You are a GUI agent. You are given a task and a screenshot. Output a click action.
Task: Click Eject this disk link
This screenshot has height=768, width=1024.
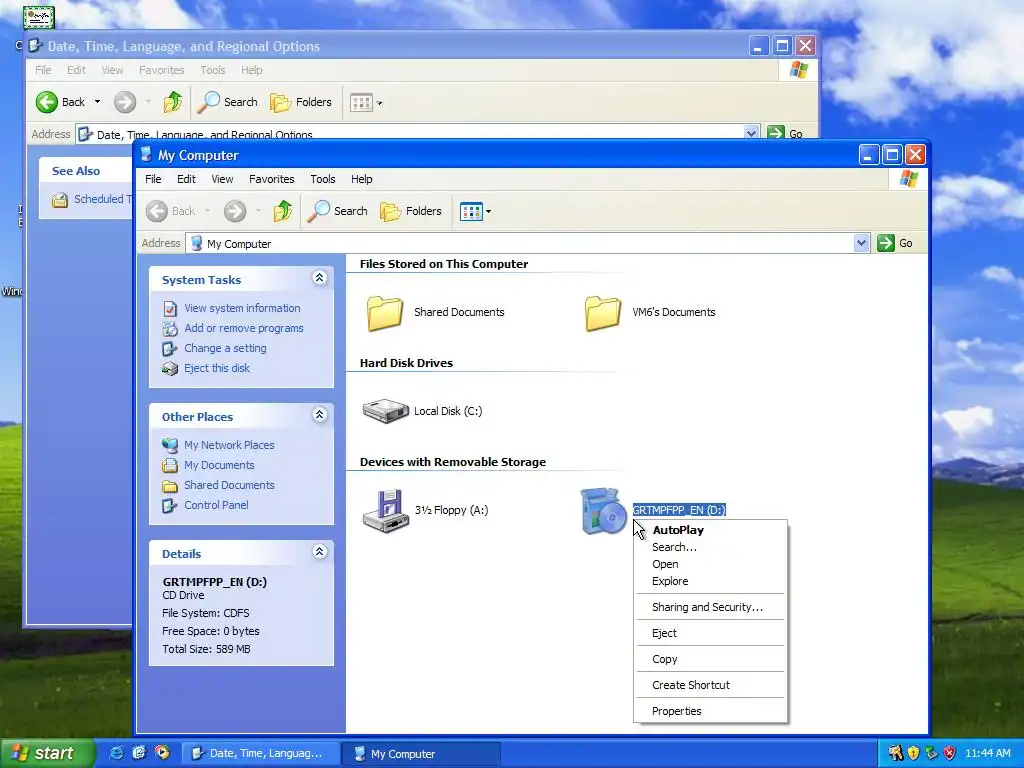(x=217, y=368)
